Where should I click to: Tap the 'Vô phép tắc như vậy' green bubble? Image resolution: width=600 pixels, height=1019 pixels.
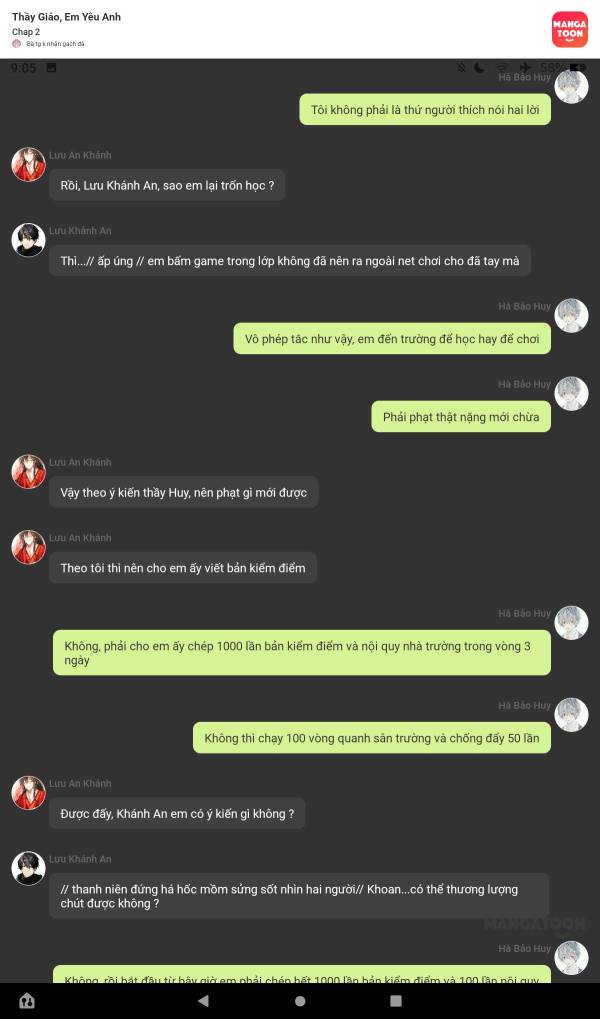click(392, 339)
